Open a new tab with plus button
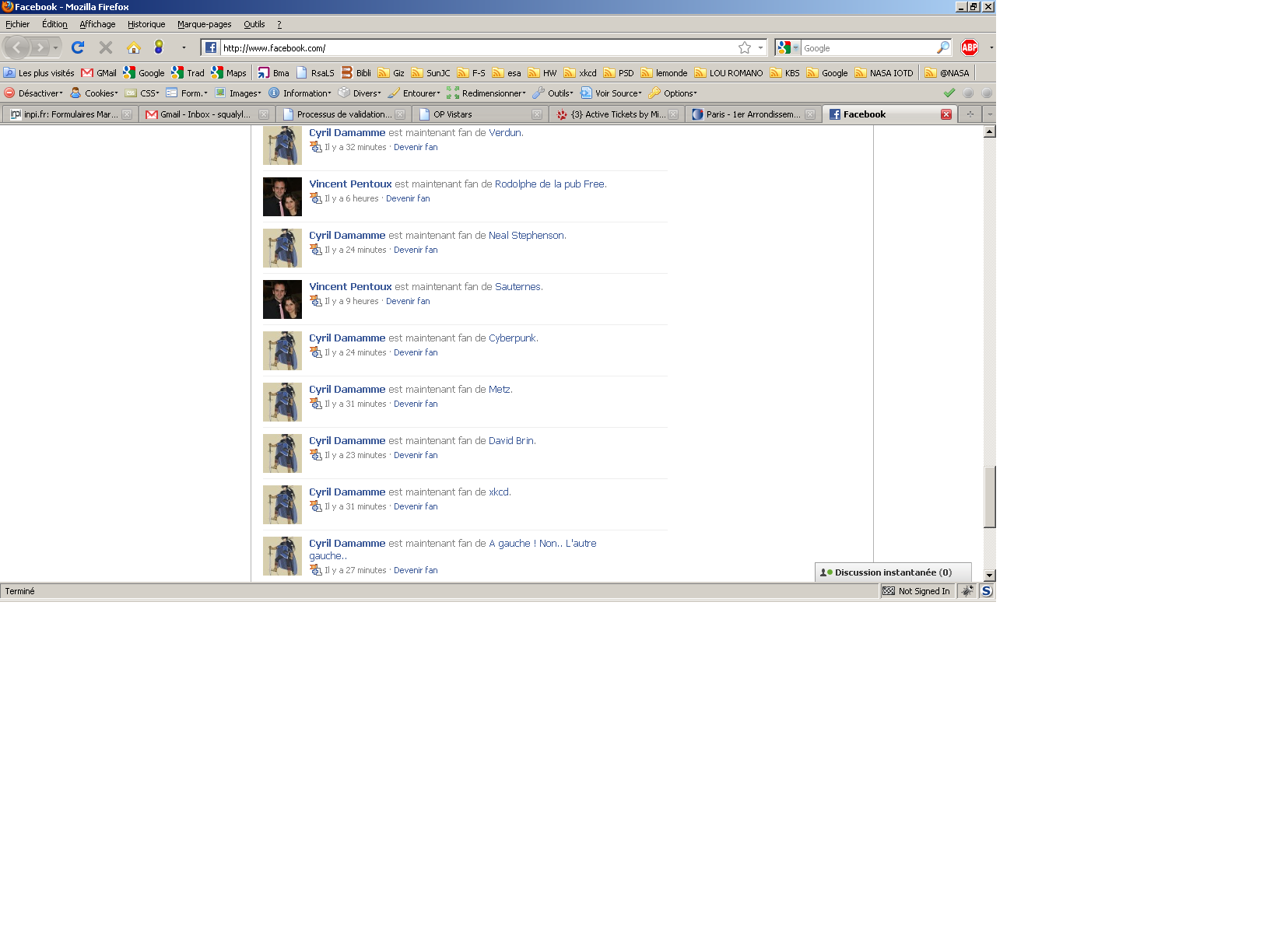 click(970, 114)
